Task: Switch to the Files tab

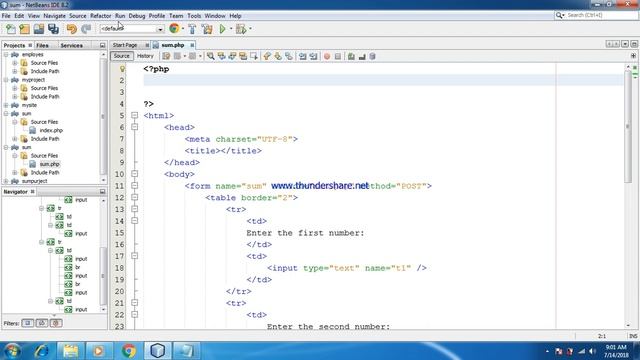Action: point(42,45)
